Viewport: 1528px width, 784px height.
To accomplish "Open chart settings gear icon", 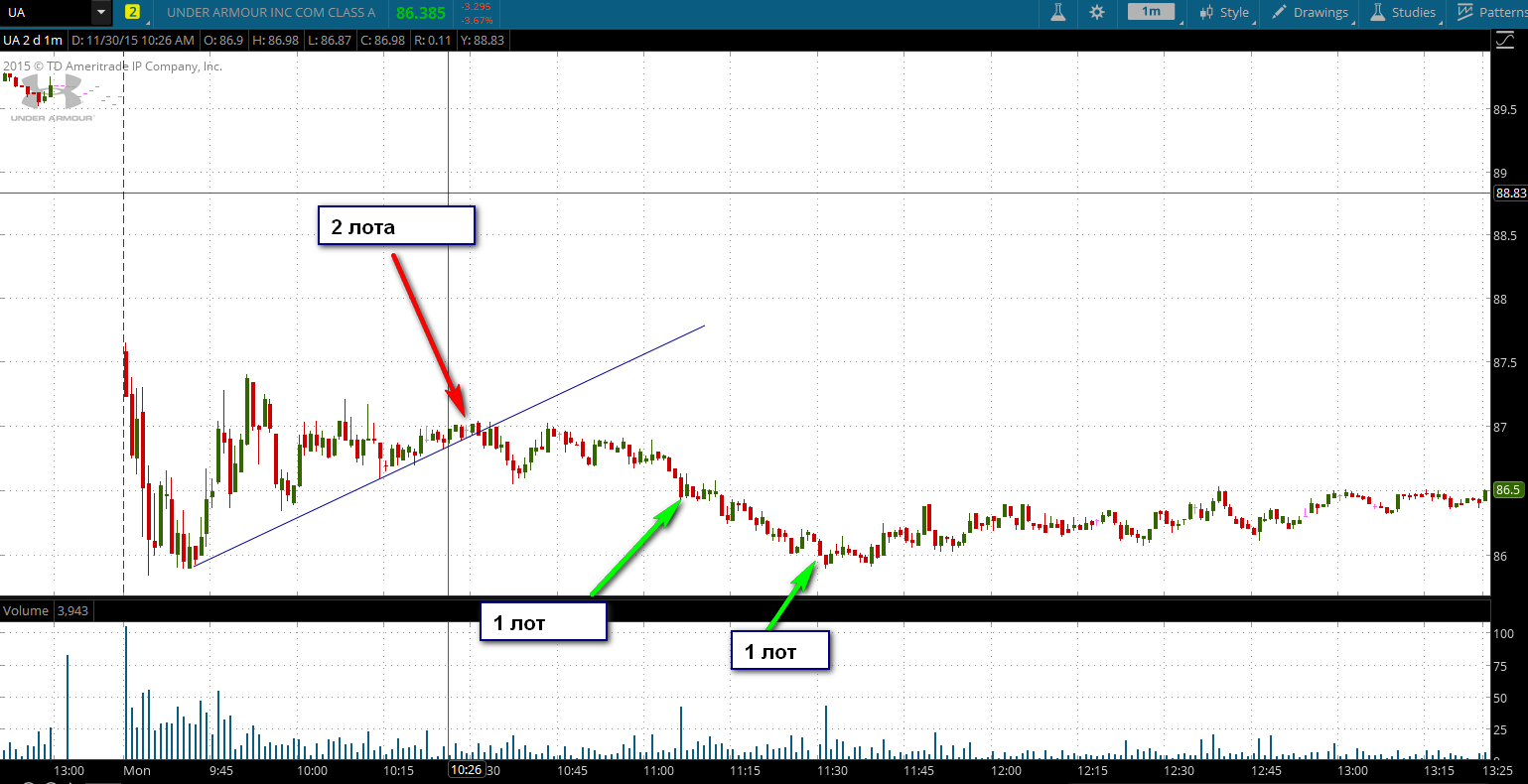I will (1097, 13).
